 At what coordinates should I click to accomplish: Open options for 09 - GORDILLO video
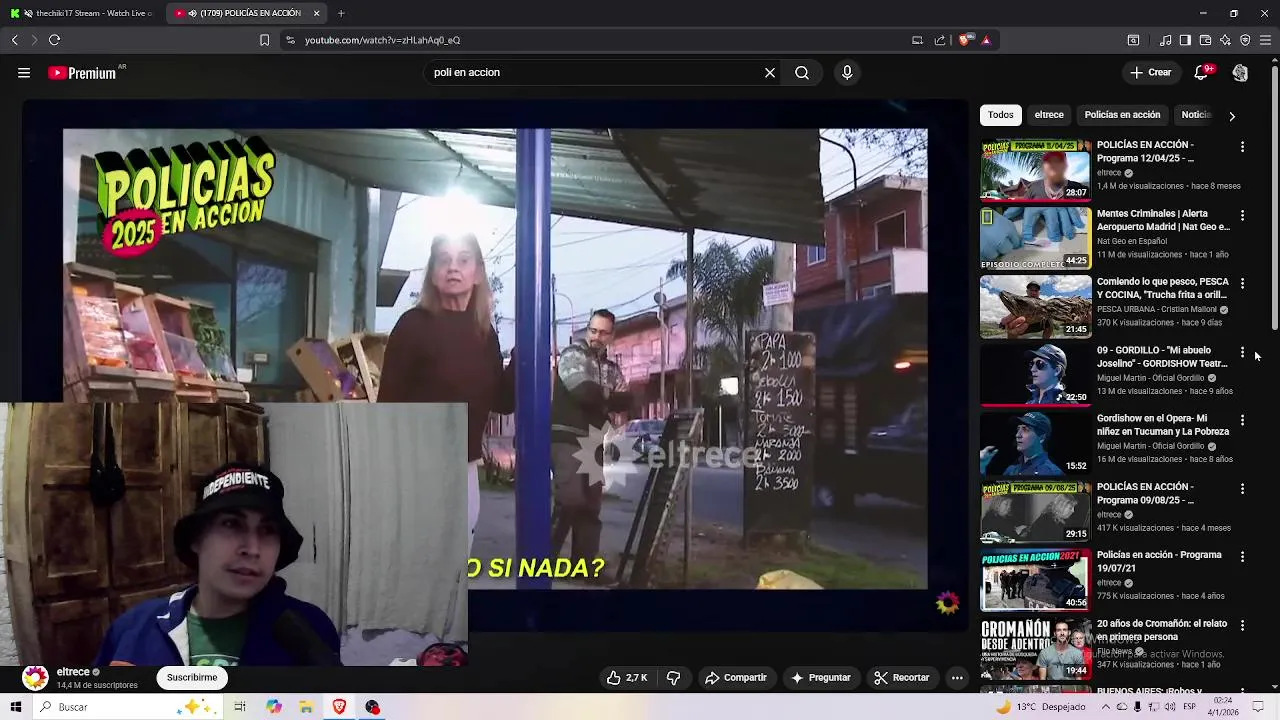point(1242,352)
